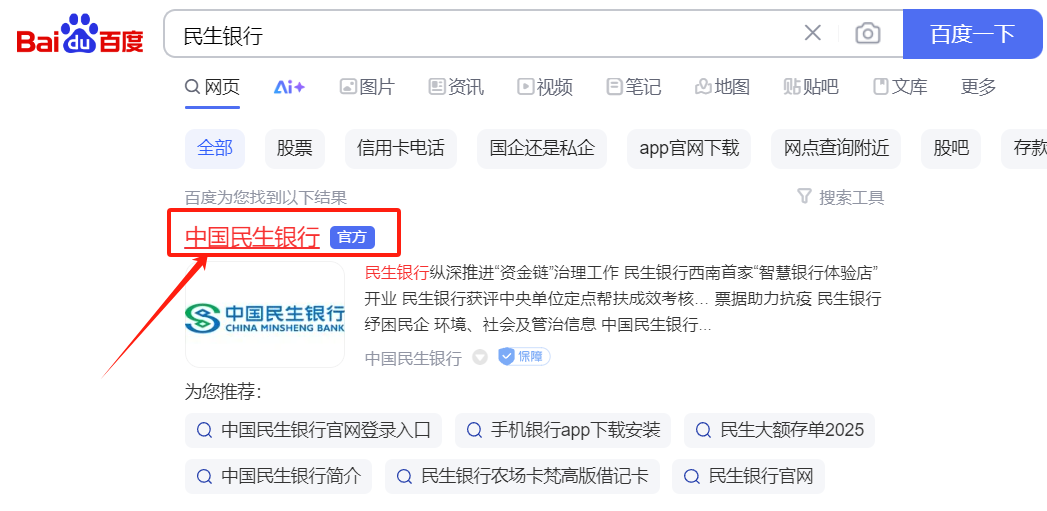Click the 保障 shield badge

click(524, 357)
